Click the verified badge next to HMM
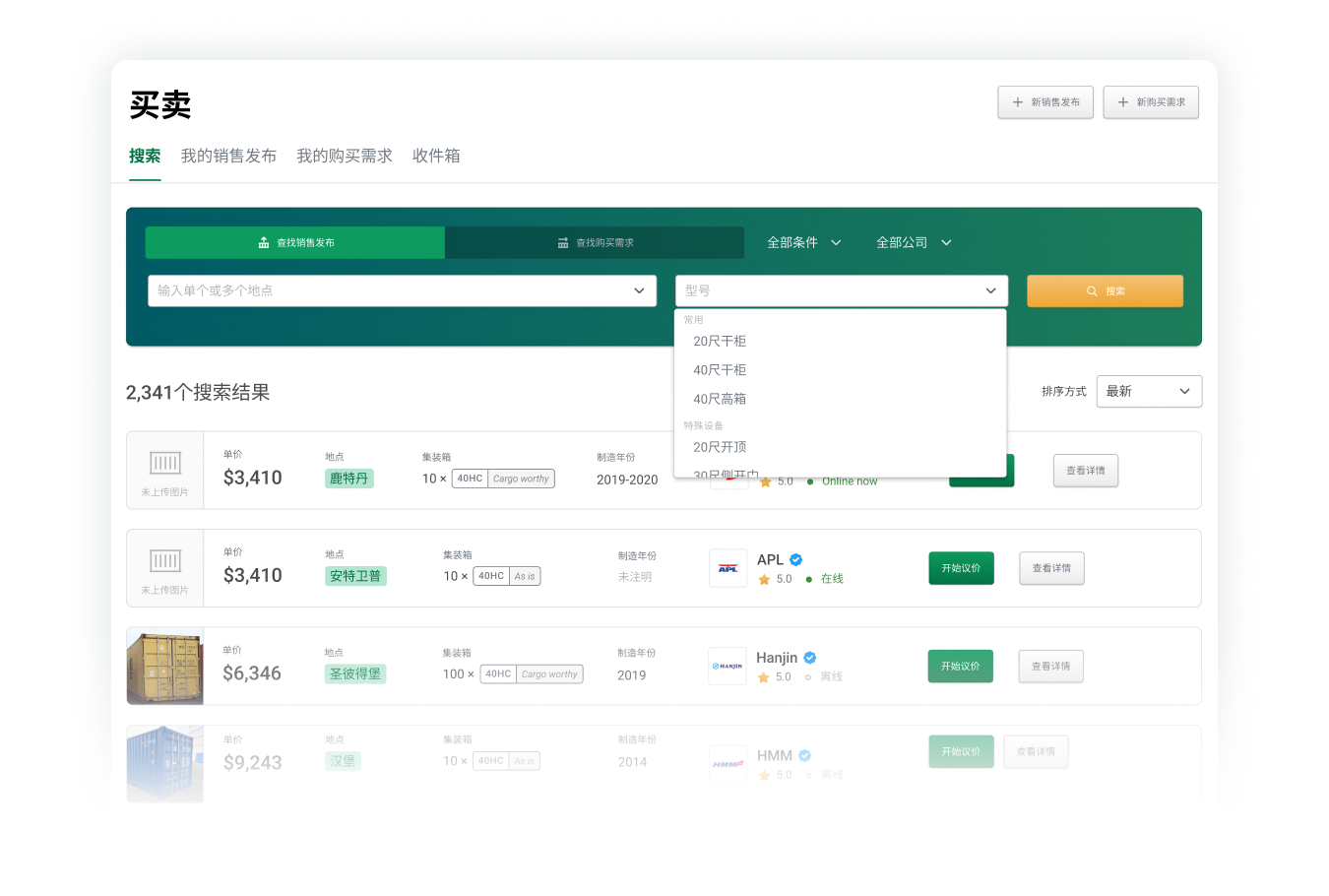Image resolution: width=1329 pixels, height=896 pixels. coord(804,755)
